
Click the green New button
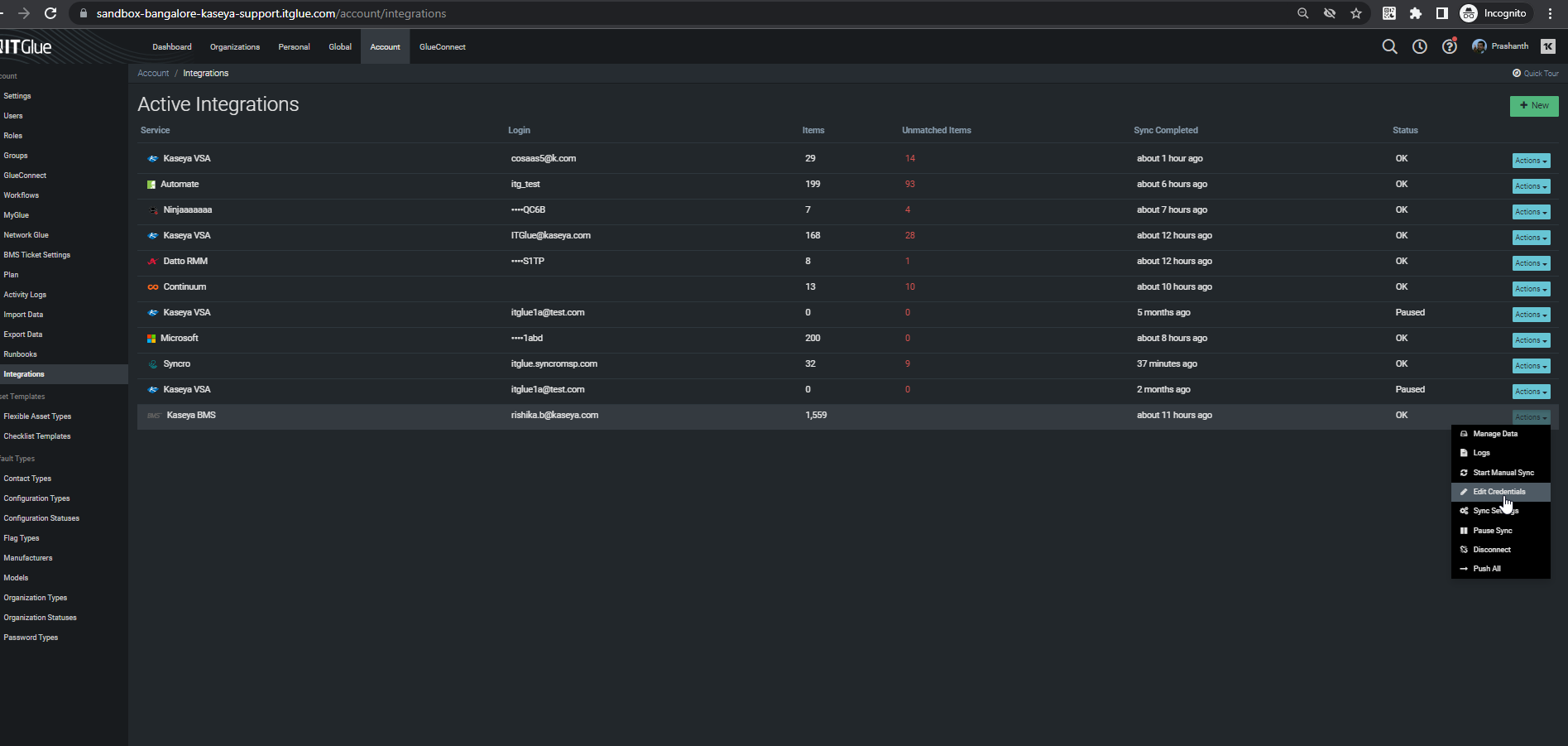(x=1534, y=106)
